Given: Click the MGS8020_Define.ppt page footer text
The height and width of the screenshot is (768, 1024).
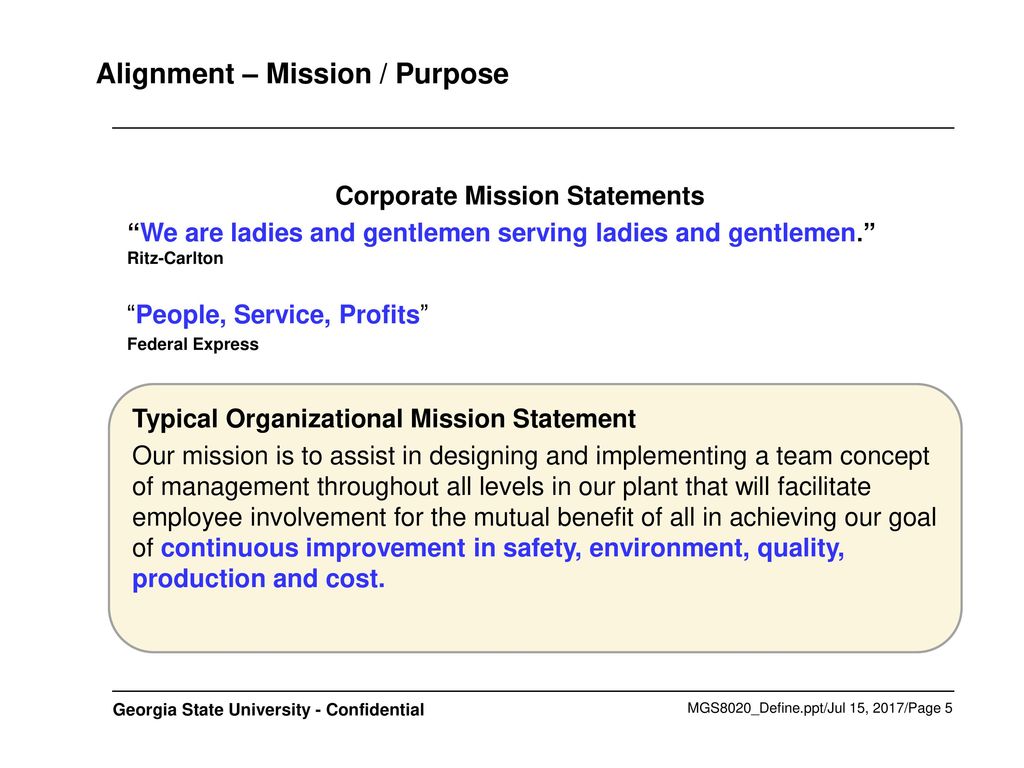Looking at the screenshot, I should pos(820,708).
